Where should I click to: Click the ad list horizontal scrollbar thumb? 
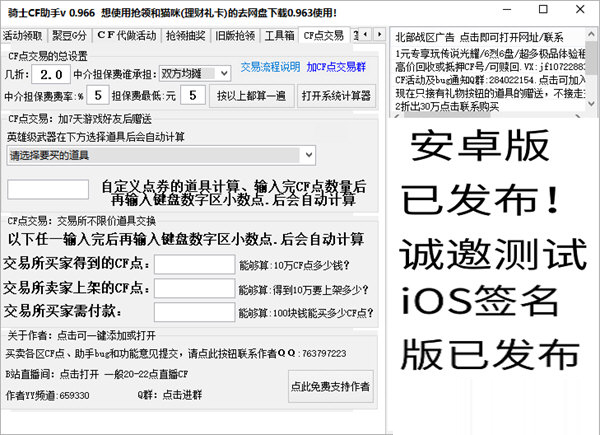(447, 115)
